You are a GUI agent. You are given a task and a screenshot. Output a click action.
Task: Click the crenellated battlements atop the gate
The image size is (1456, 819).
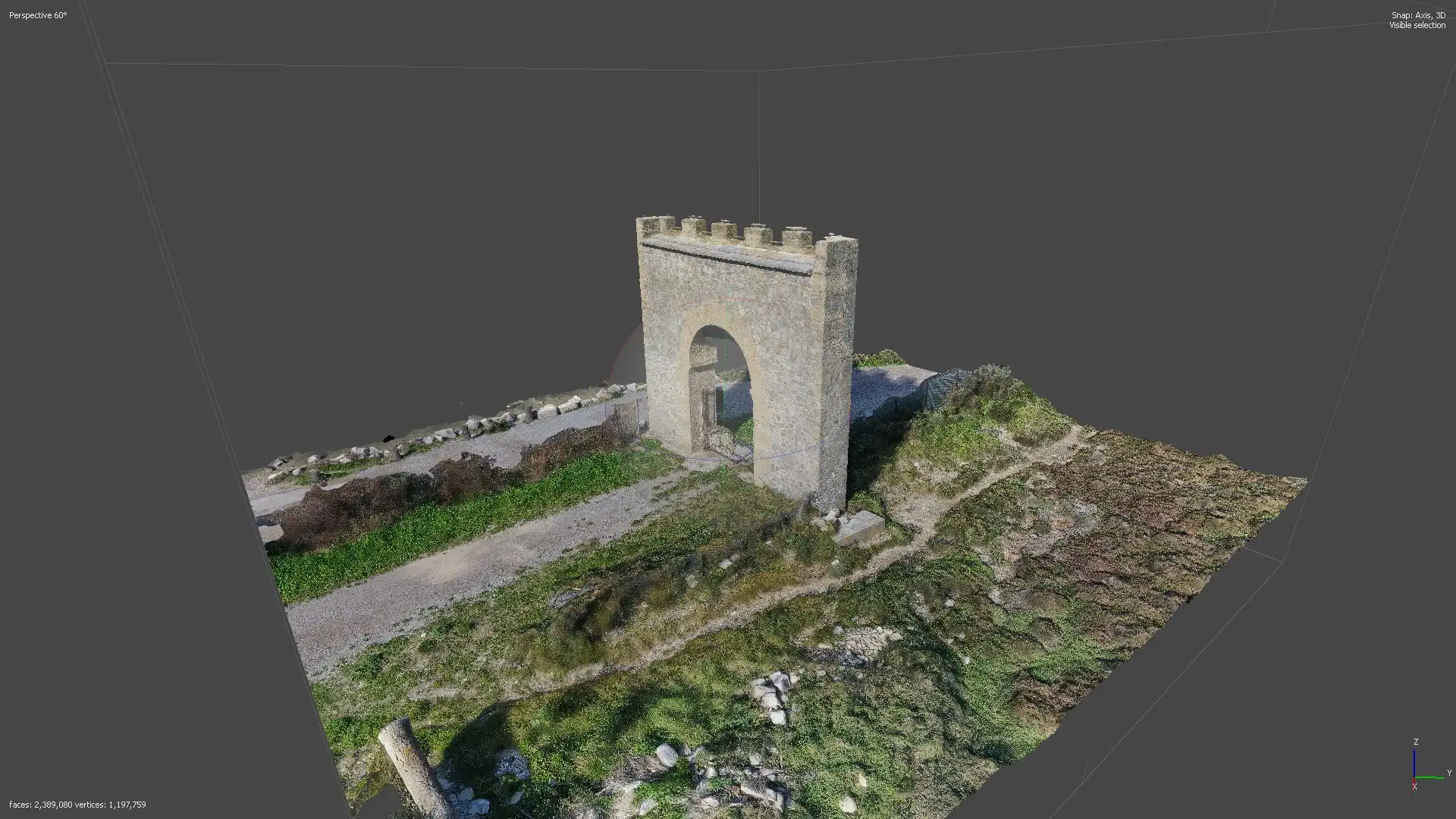[724, 230]
